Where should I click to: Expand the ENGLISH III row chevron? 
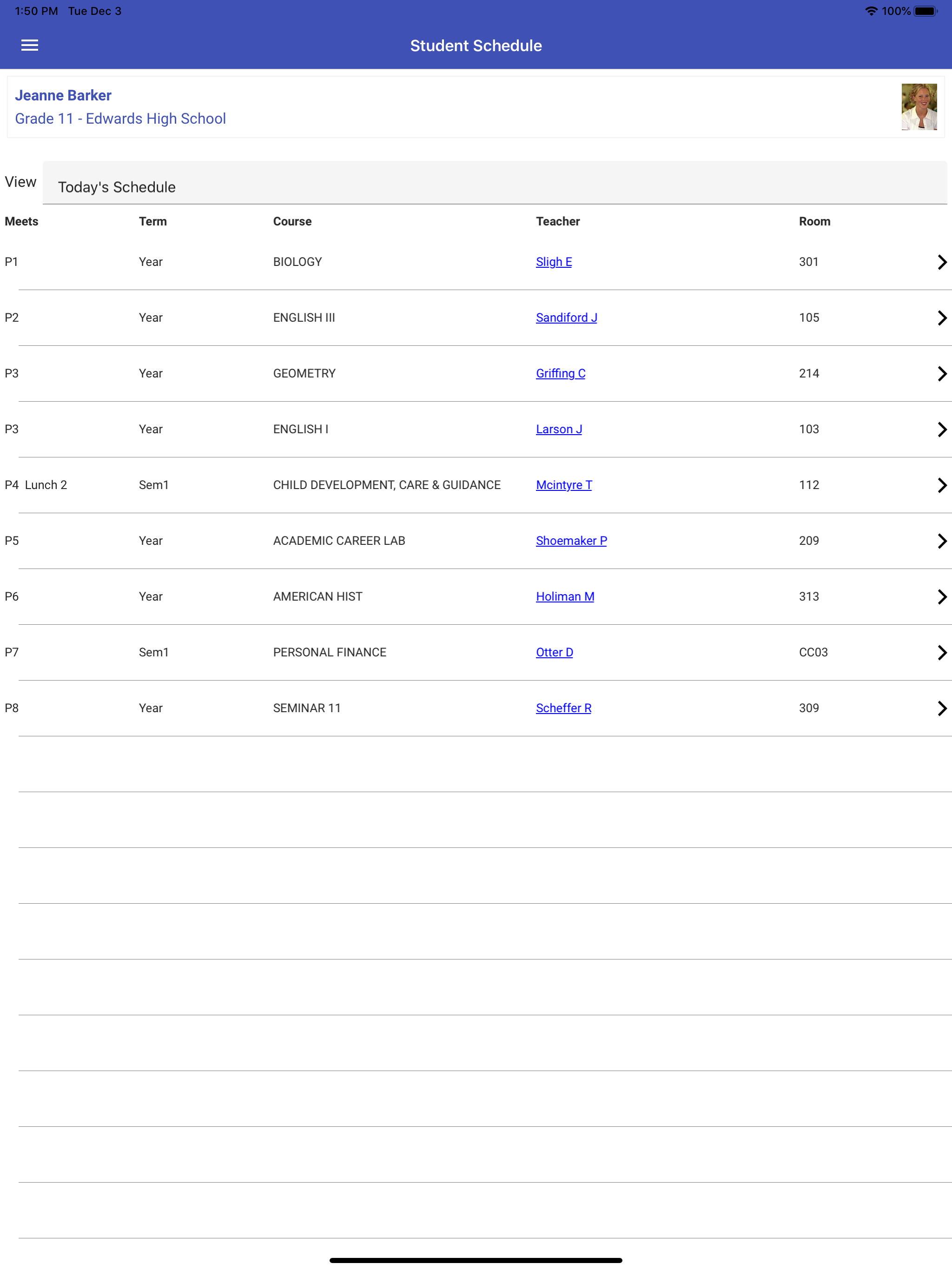click(941, 317)
